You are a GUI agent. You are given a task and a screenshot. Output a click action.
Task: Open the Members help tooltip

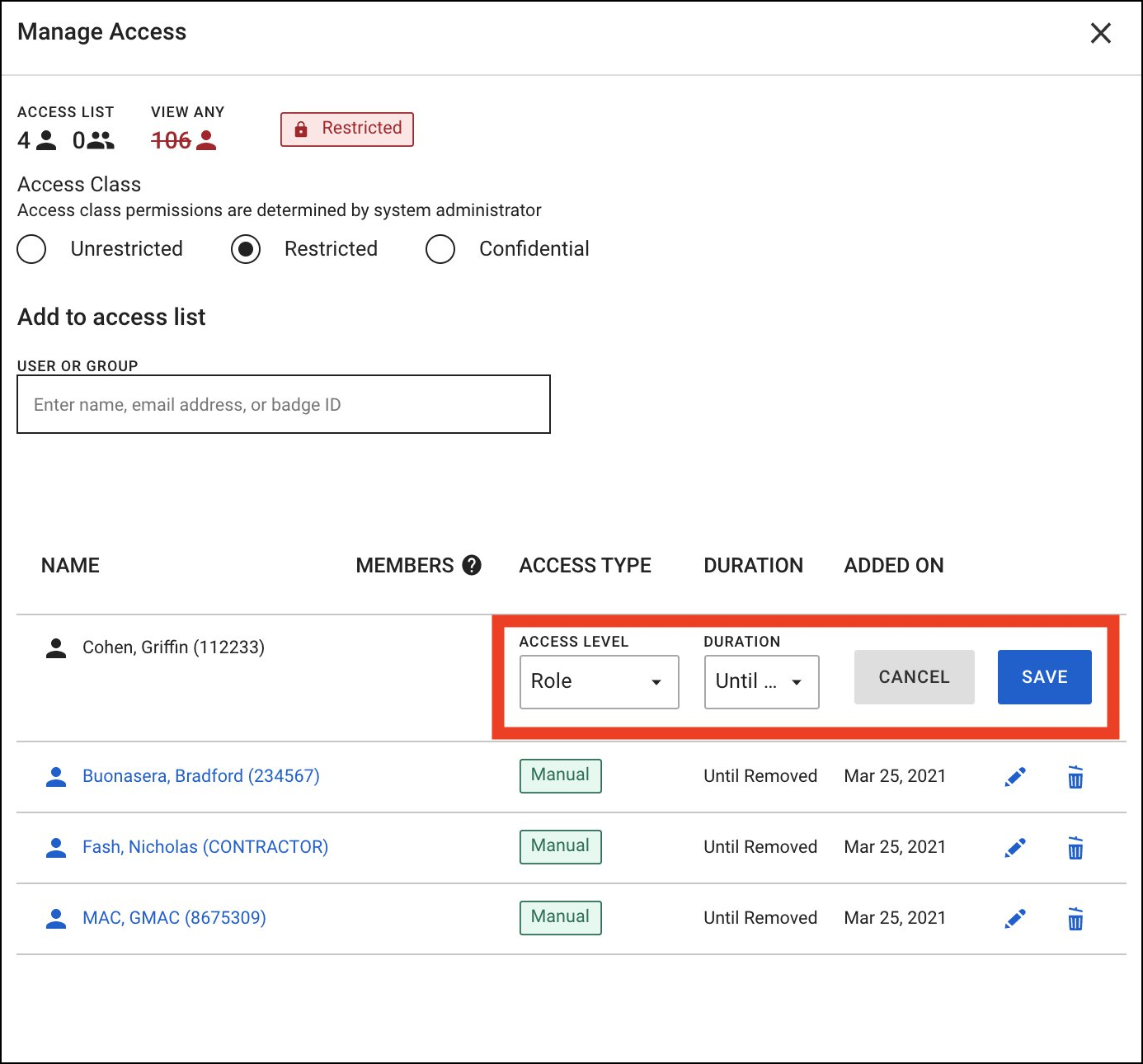[x=472, y=565]
